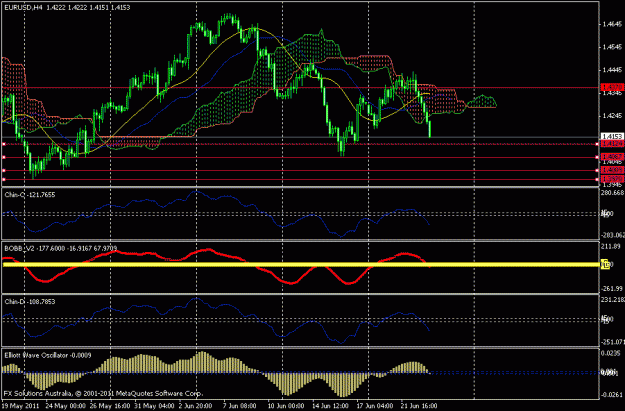Click the white 1.4153 current price label

pos(612,137)
